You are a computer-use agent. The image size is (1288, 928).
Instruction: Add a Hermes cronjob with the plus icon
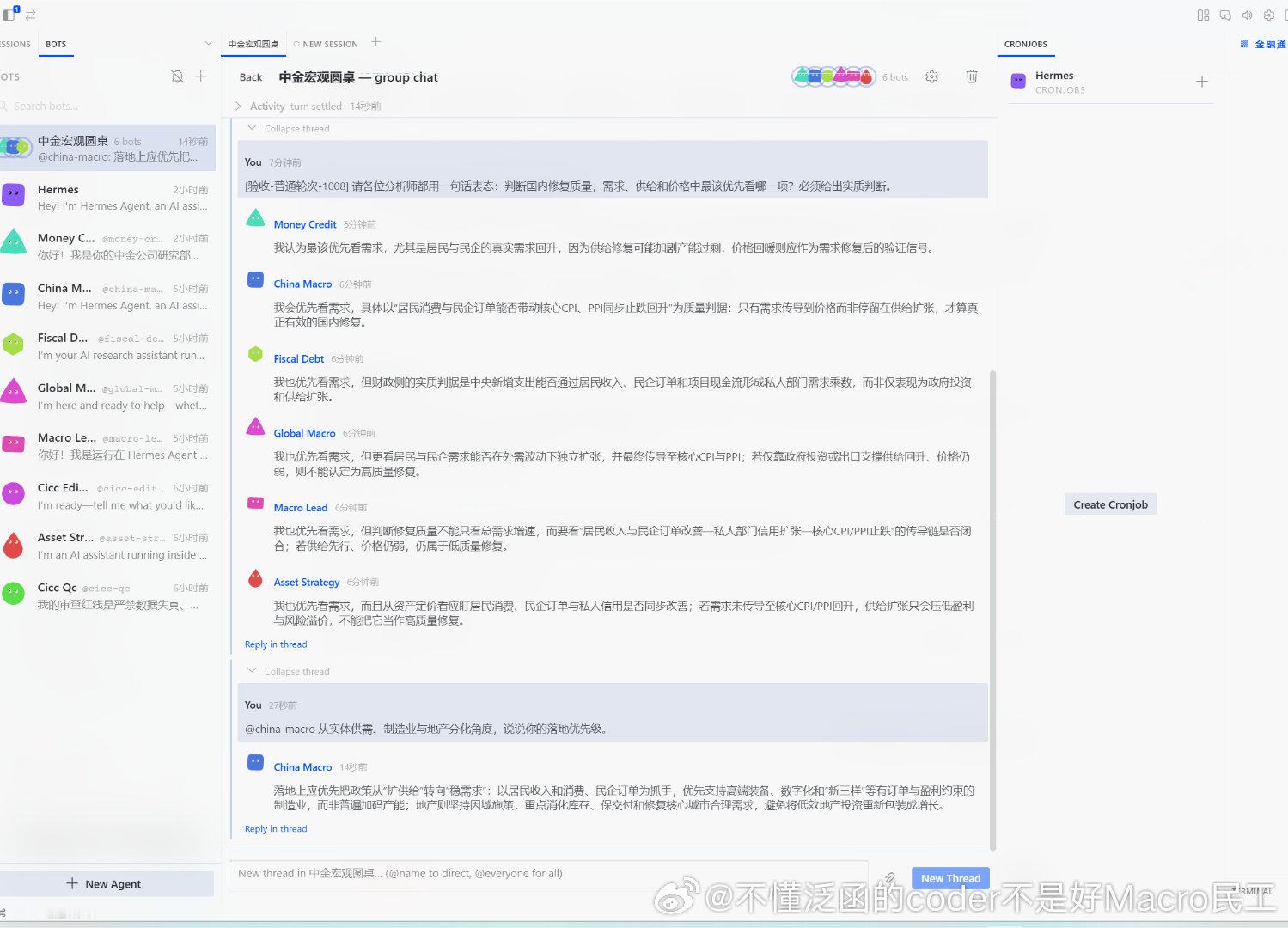(1202, 82)
